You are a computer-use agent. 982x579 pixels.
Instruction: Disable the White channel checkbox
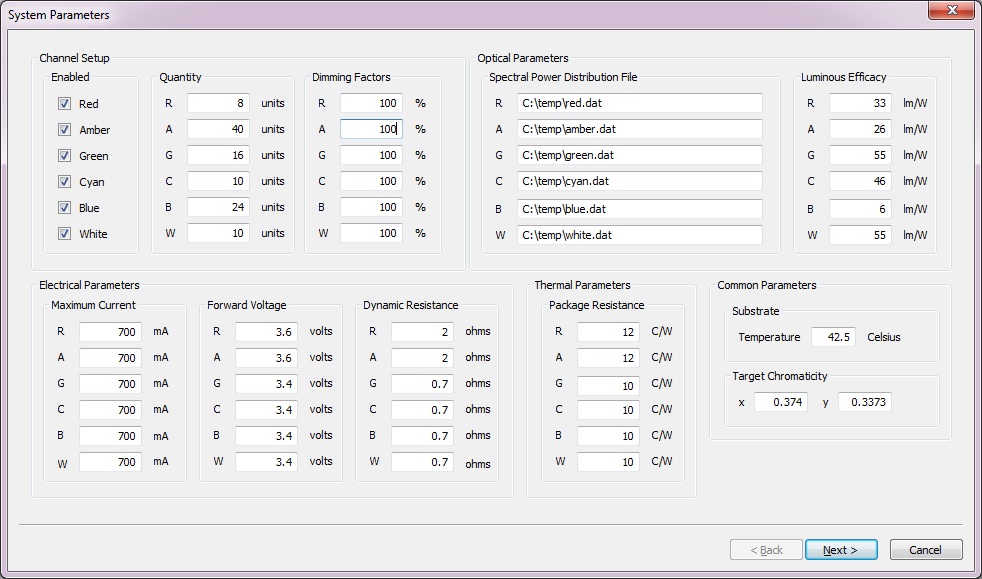tap(65, 233)
